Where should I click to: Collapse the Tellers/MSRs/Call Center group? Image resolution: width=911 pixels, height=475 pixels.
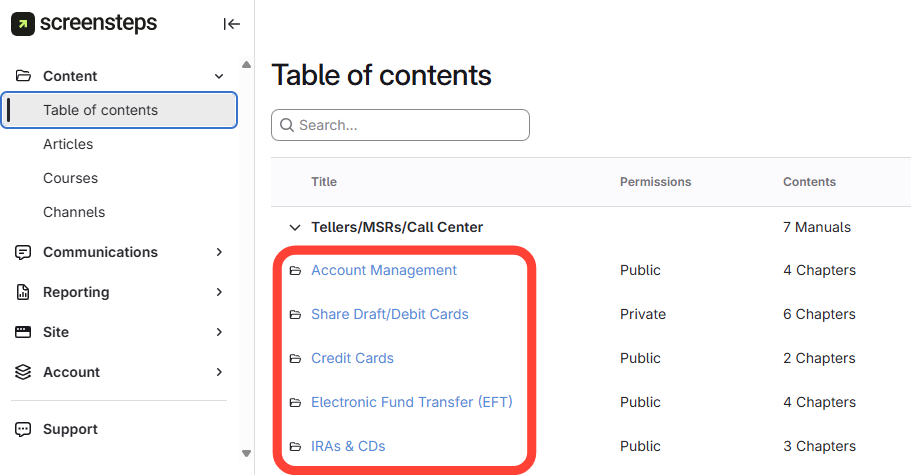pyautogui.click(x=294, y=227)
